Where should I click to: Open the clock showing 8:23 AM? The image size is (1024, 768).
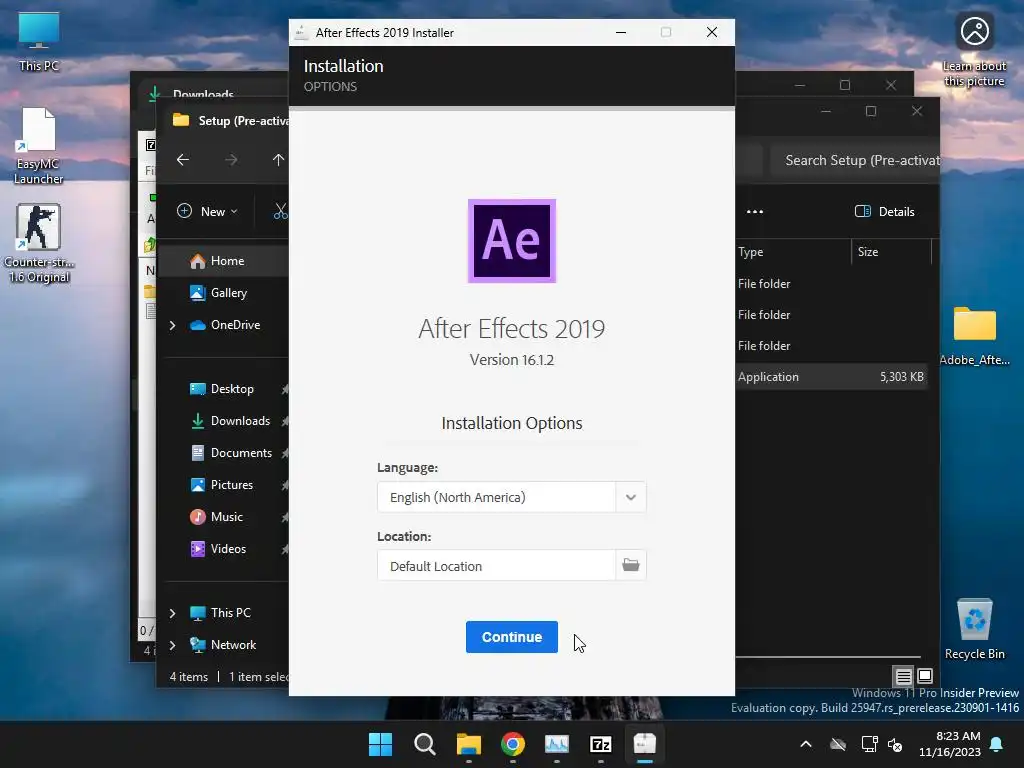coord(950,744)
